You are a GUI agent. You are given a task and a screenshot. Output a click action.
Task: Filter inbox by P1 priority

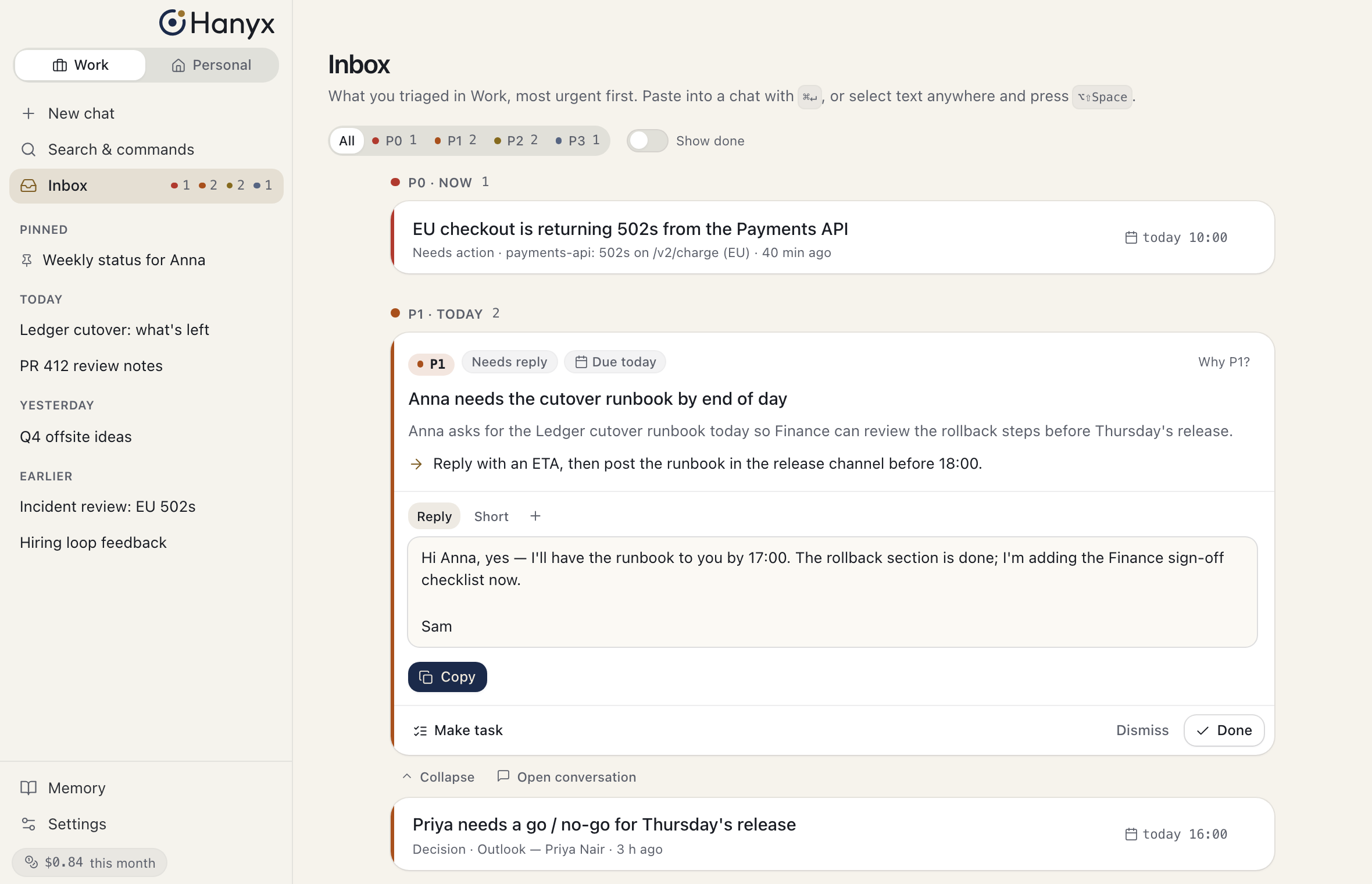coord(456,141)
